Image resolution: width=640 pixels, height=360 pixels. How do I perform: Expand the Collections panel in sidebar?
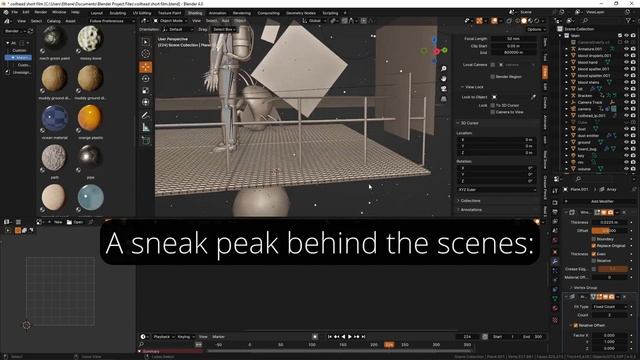[470, 201]
